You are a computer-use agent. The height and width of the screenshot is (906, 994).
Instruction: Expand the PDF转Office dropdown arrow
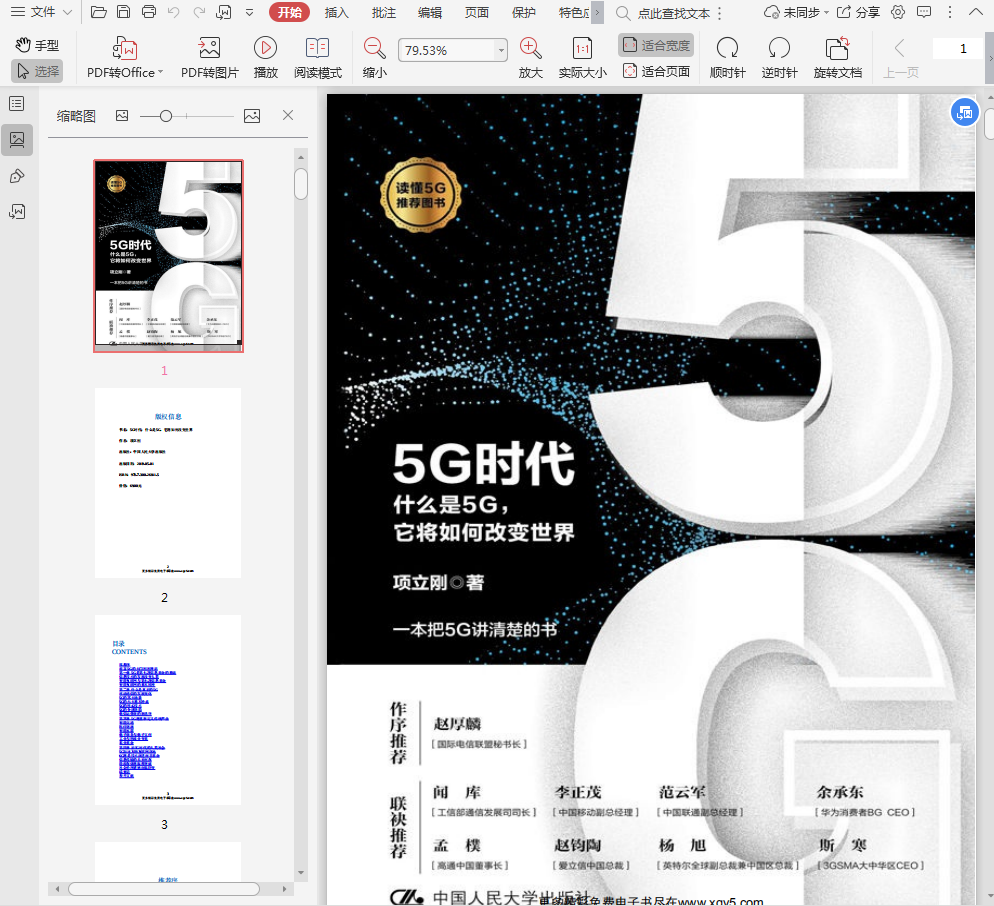click(161, 73)
